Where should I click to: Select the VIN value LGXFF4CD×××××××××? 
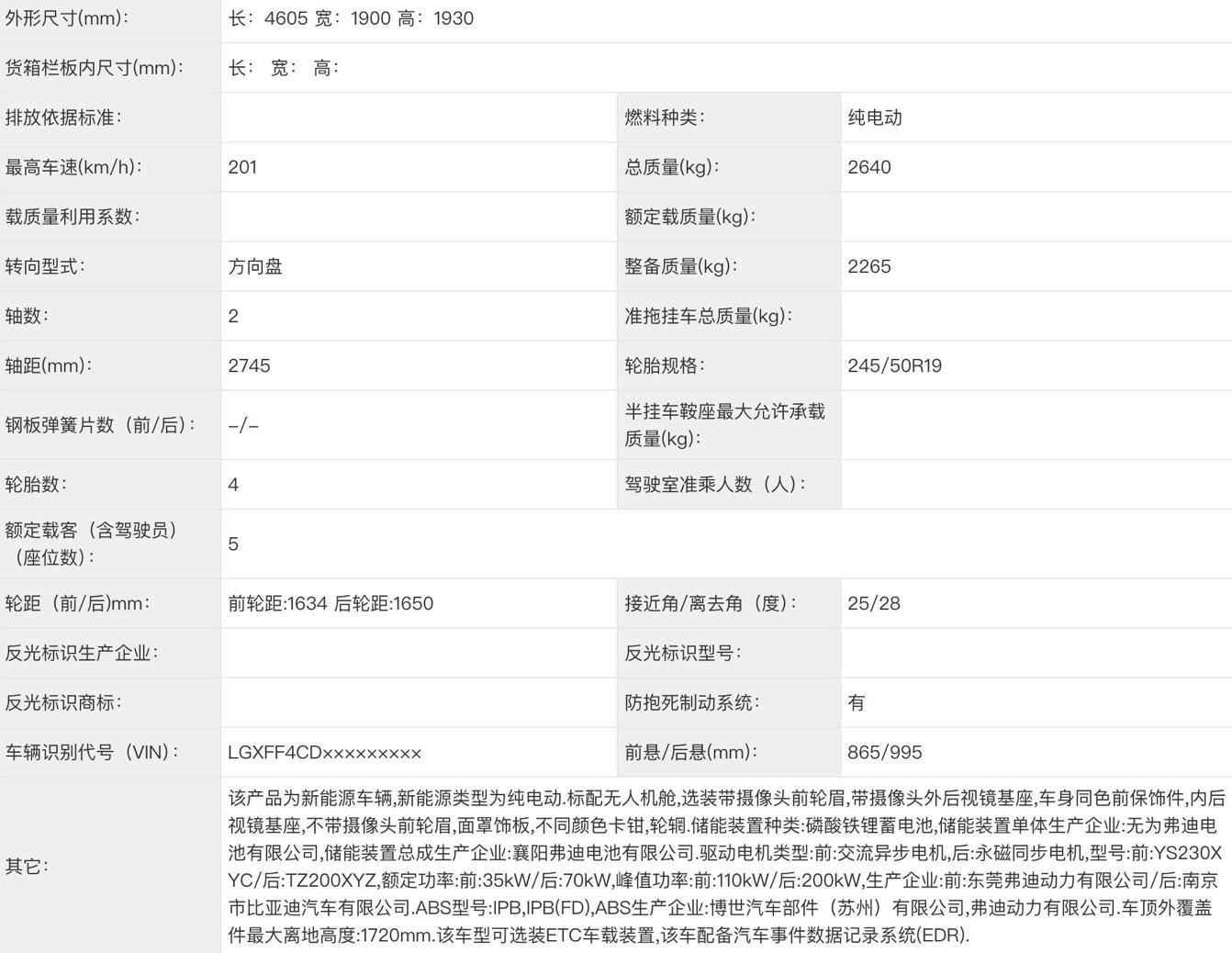[325, 752]
